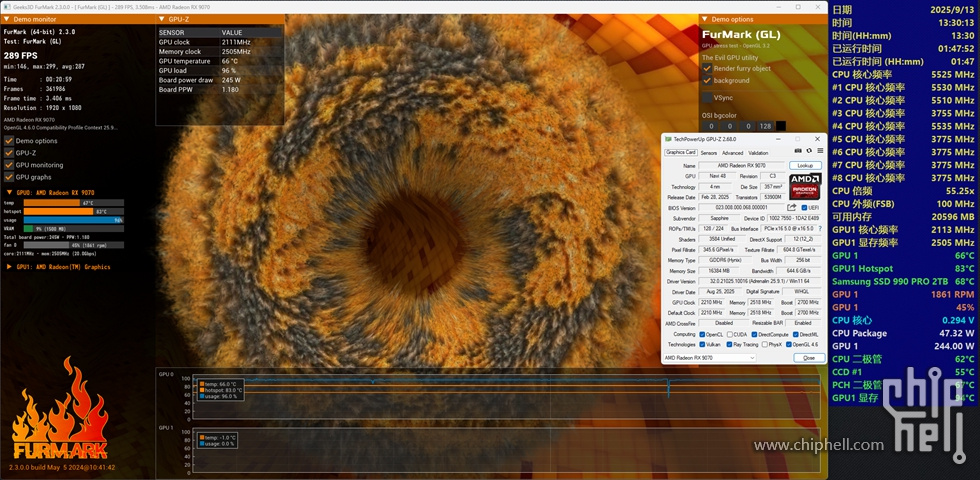Uncheck GPU monitoring
Image resolution: width=980 pixels, height=480 pixels.
point(8,165)
